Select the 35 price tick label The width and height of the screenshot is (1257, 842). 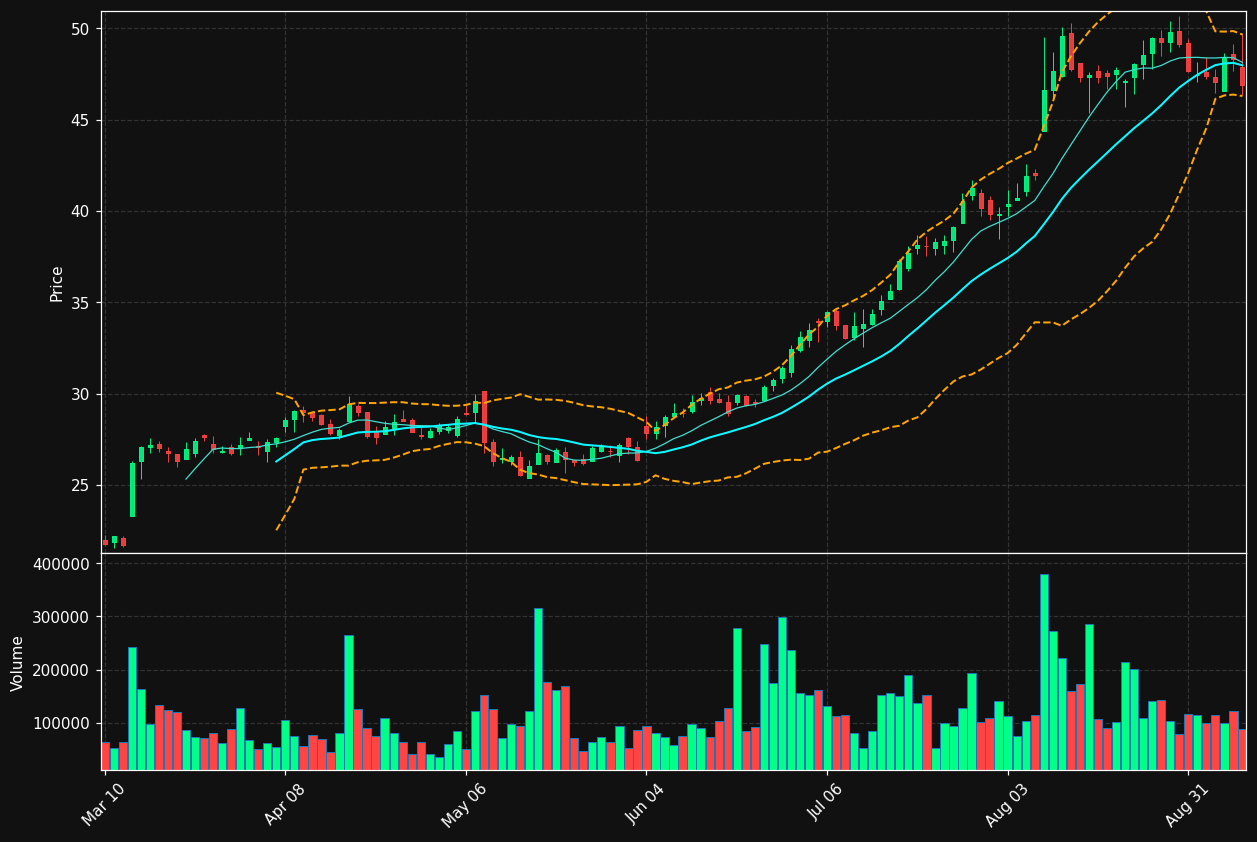pos(79,303)
